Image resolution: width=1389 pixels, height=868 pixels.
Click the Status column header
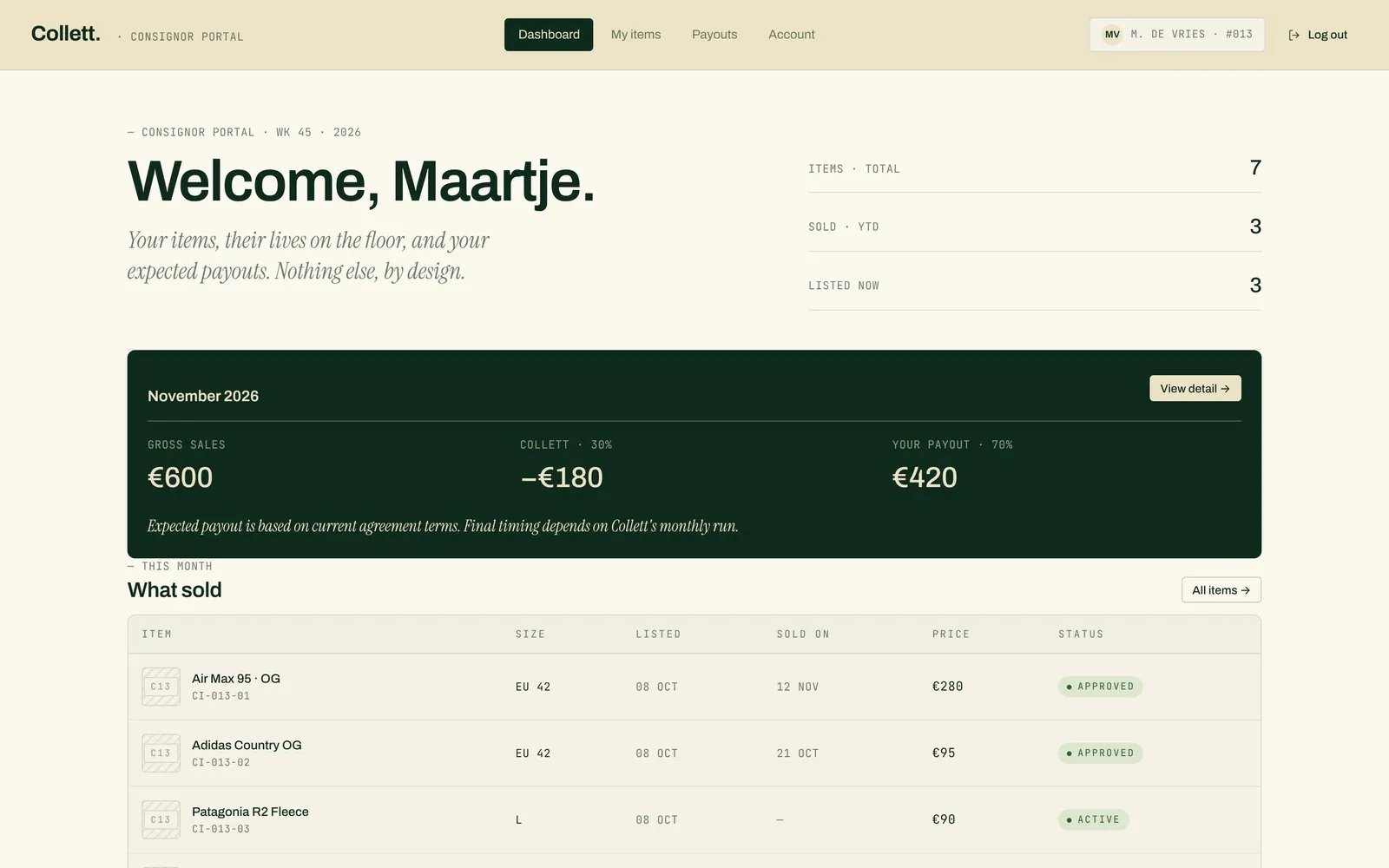pyautogui.click(x=1081, y=635)
